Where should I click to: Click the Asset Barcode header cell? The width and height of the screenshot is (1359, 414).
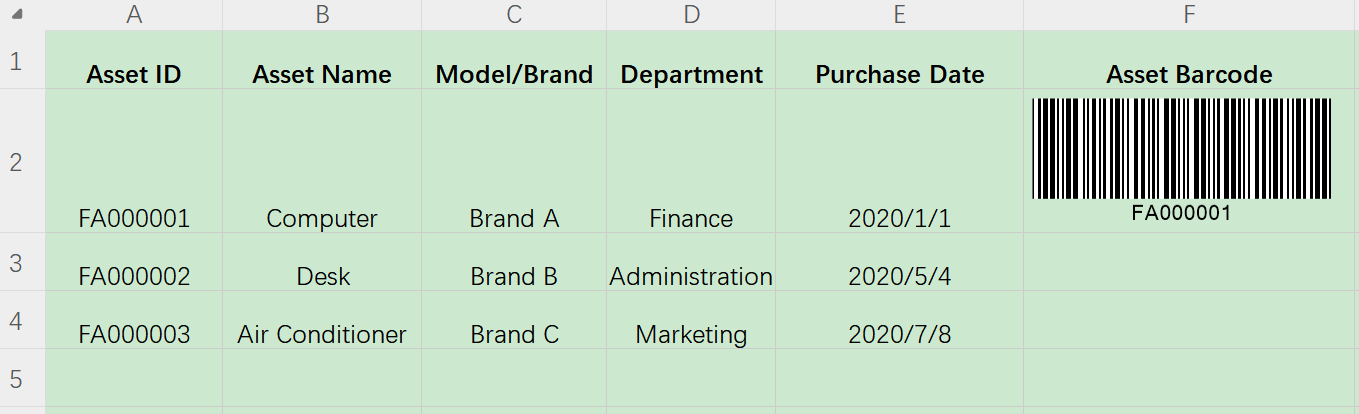[x=1190, y=60]
